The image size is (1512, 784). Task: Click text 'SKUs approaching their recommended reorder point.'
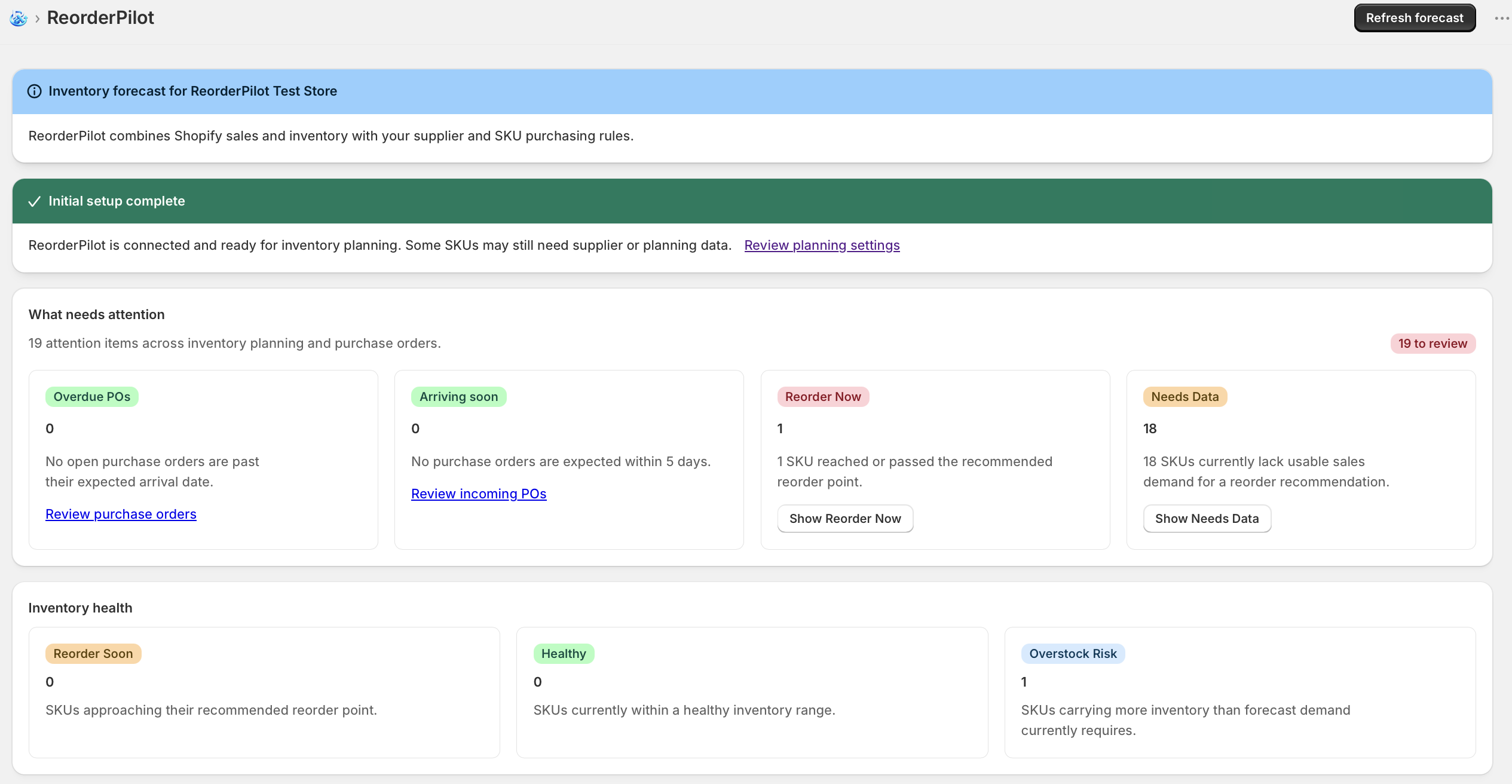point(212,710)
